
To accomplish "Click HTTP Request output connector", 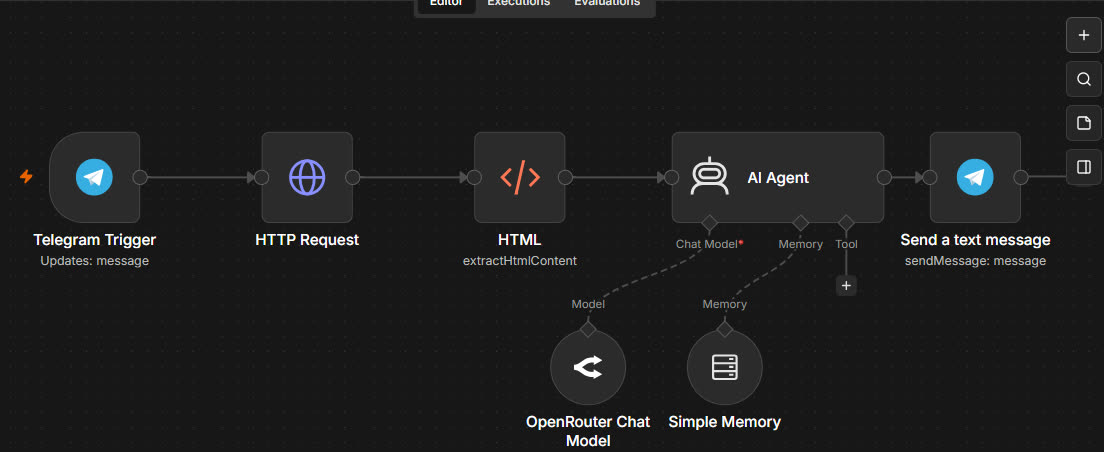I will (353, 177).
